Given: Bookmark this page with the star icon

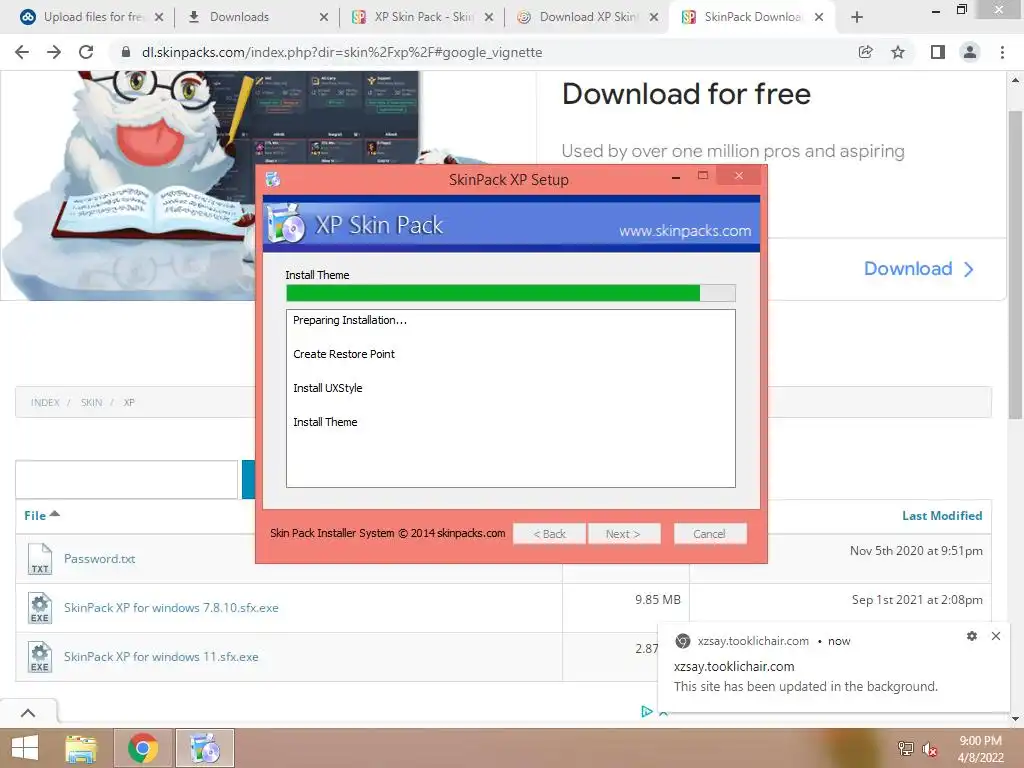Looking at the screenshot, I should pyautogui.click(x=898, y=52).
